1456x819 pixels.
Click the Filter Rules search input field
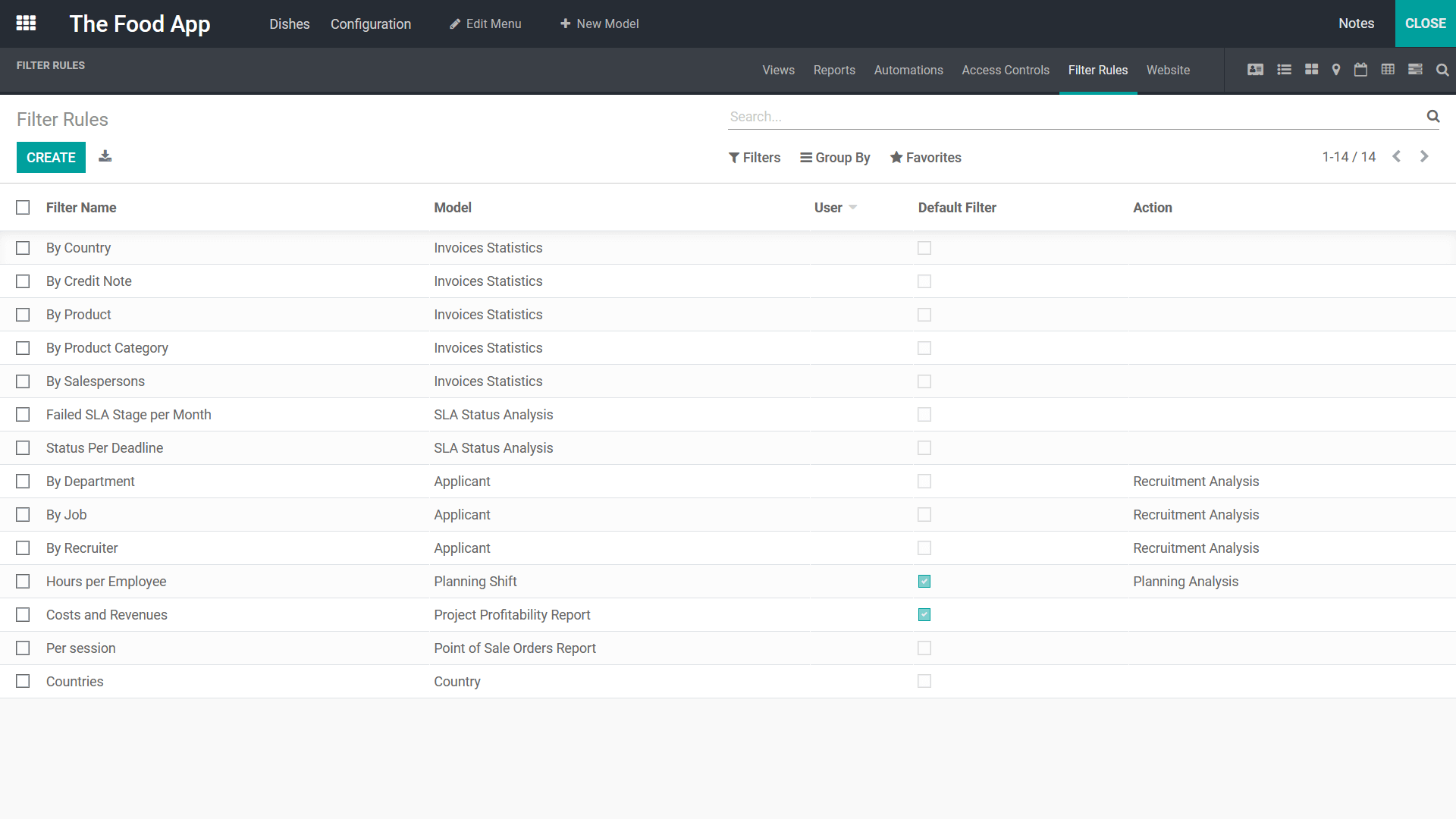(x=1077, y=117)
